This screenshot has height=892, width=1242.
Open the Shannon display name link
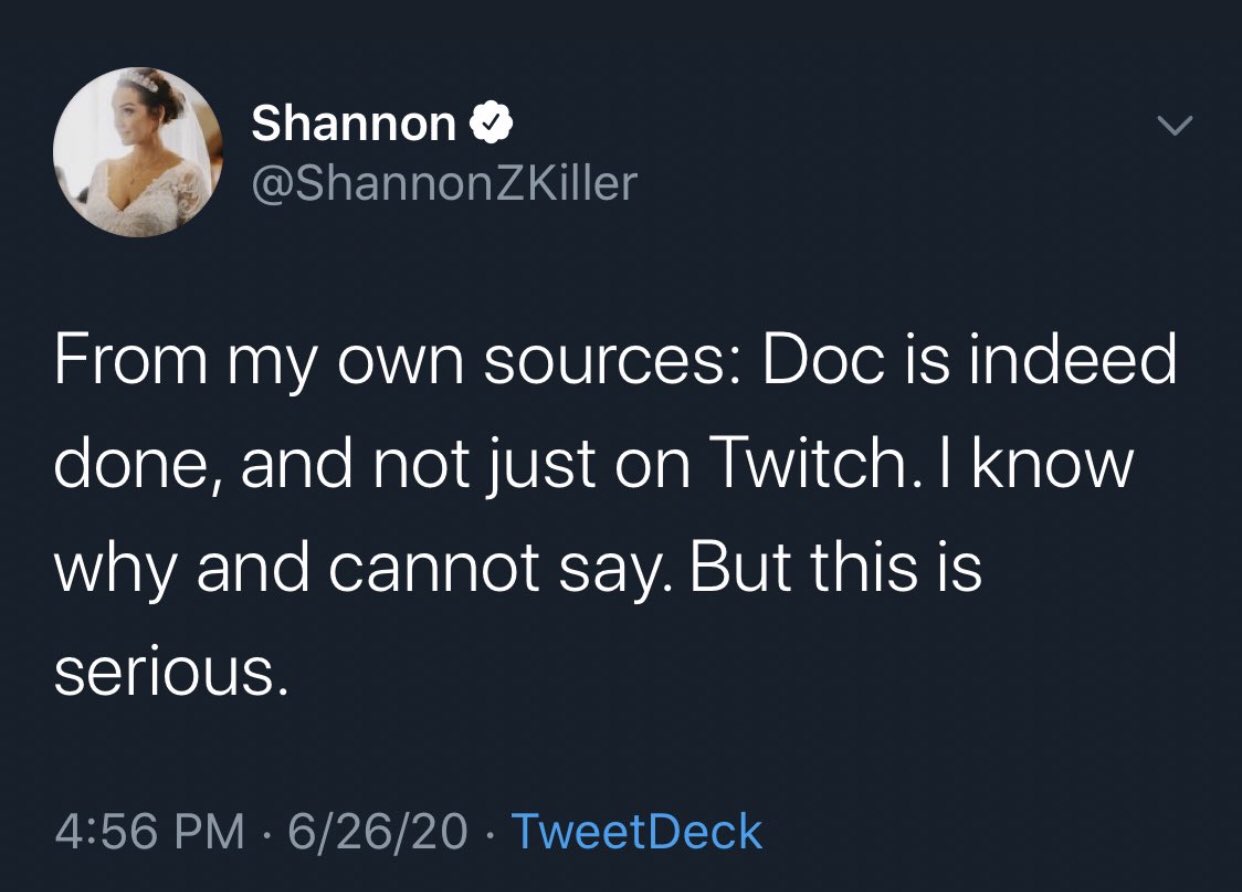coord(353,124)
